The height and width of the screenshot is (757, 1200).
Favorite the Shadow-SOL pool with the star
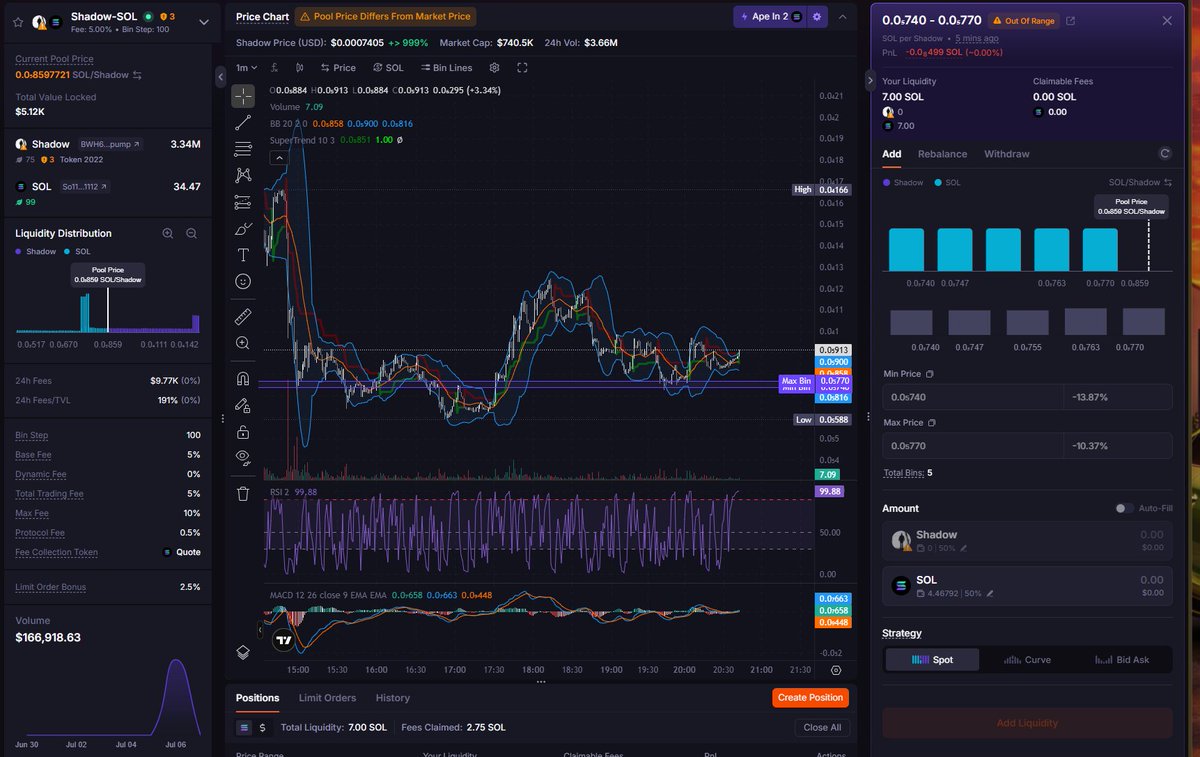17,21
